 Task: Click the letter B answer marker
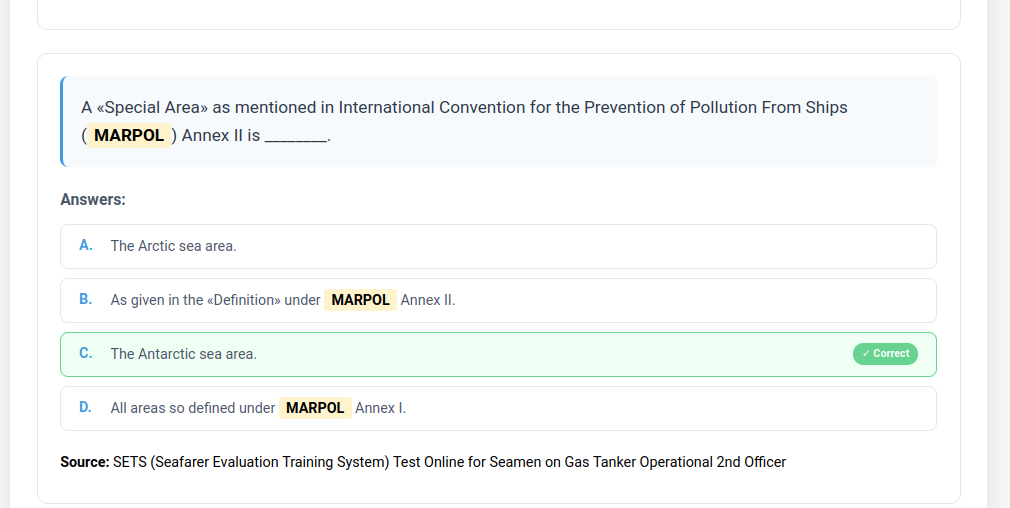point(86,299)
